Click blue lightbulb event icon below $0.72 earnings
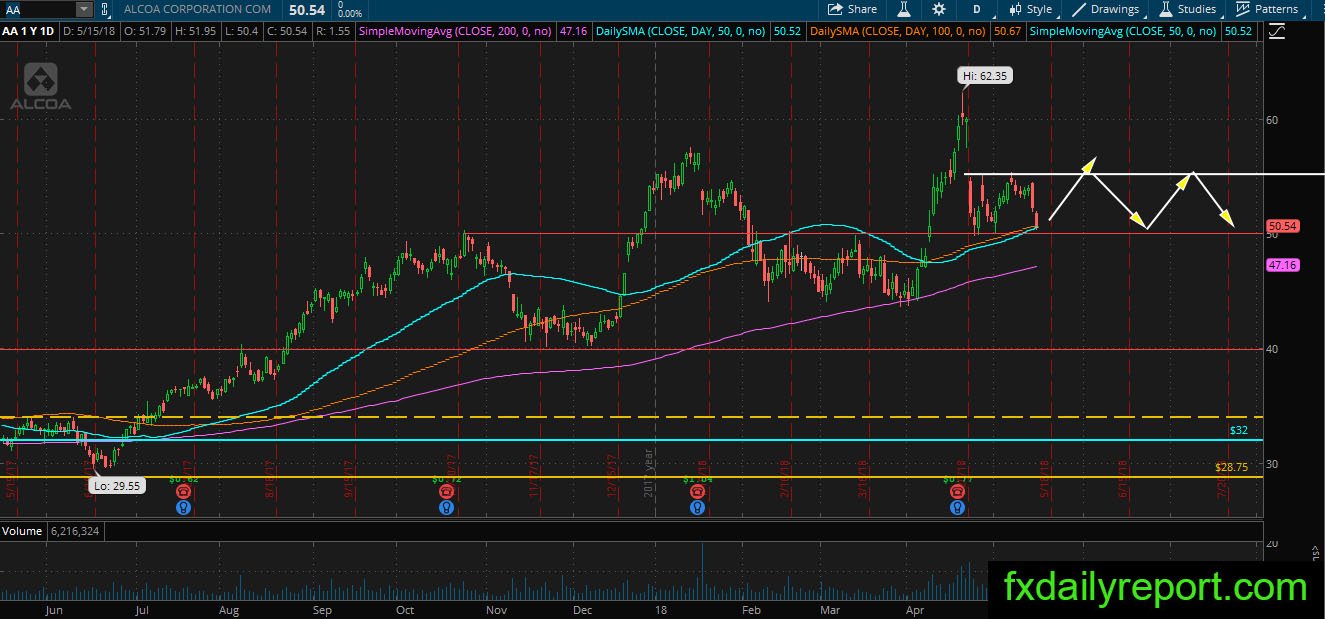Viewport: 1325px width, 619px height. [x=447, y=507]
